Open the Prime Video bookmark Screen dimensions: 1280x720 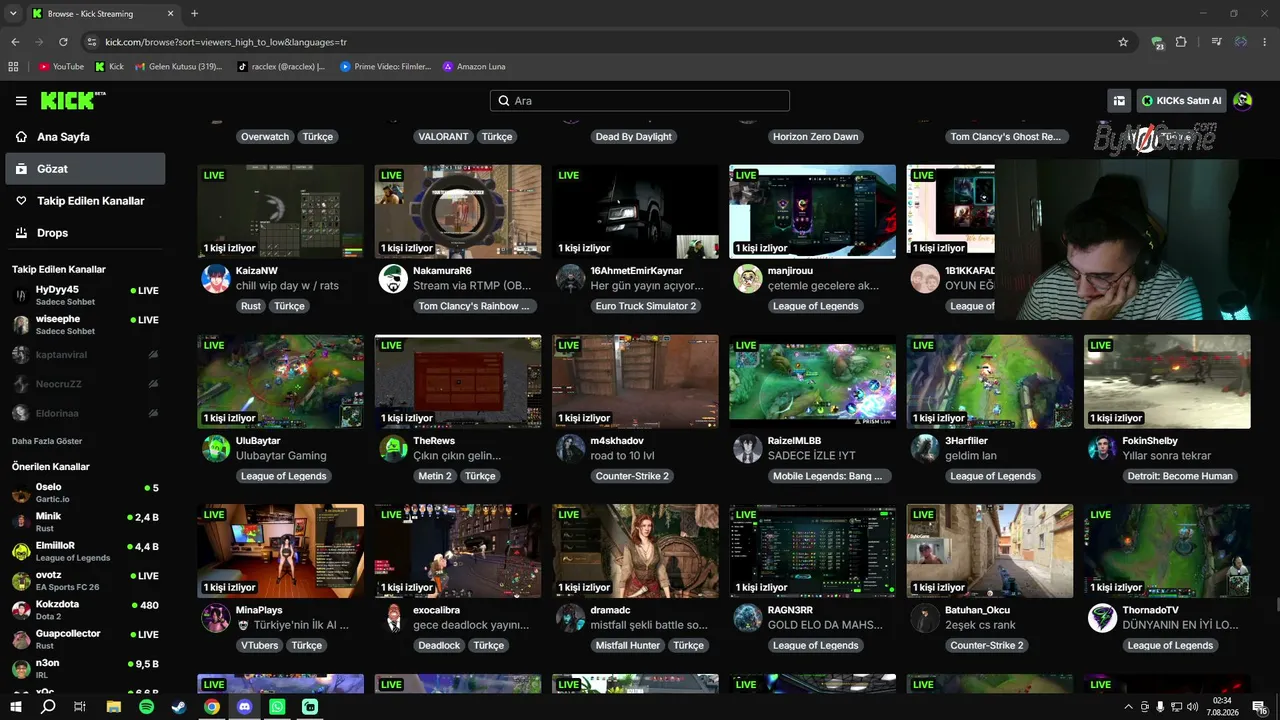pyautogui.click(x=385, y=67)
